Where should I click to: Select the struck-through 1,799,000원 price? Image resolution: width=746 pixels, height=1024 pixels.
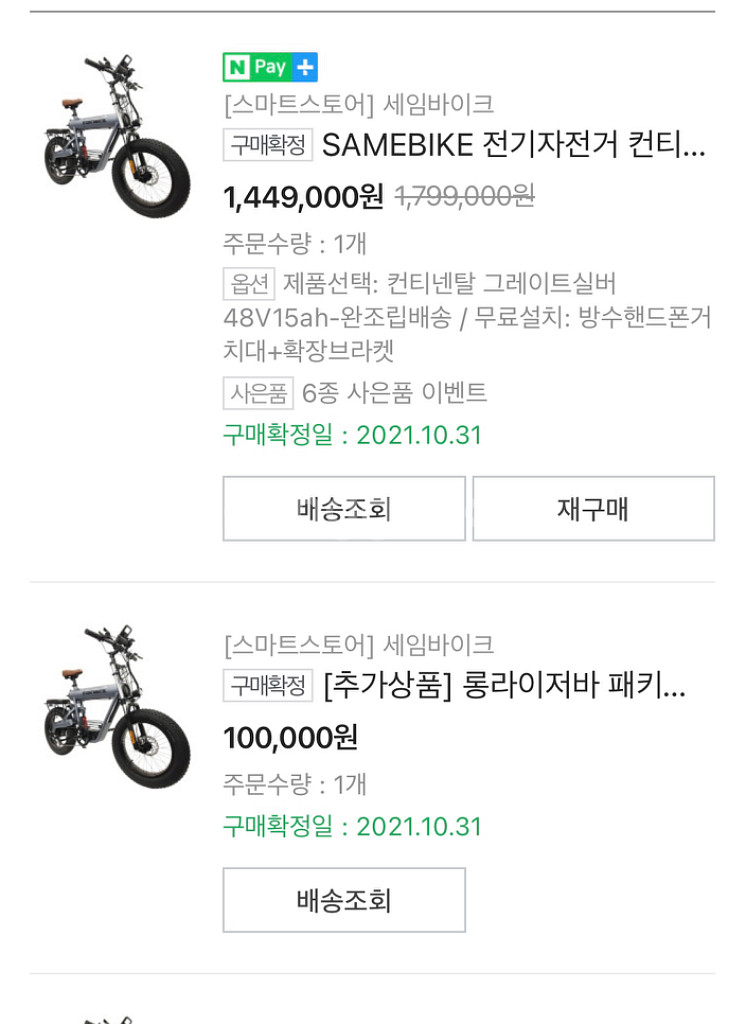[465, 196]
